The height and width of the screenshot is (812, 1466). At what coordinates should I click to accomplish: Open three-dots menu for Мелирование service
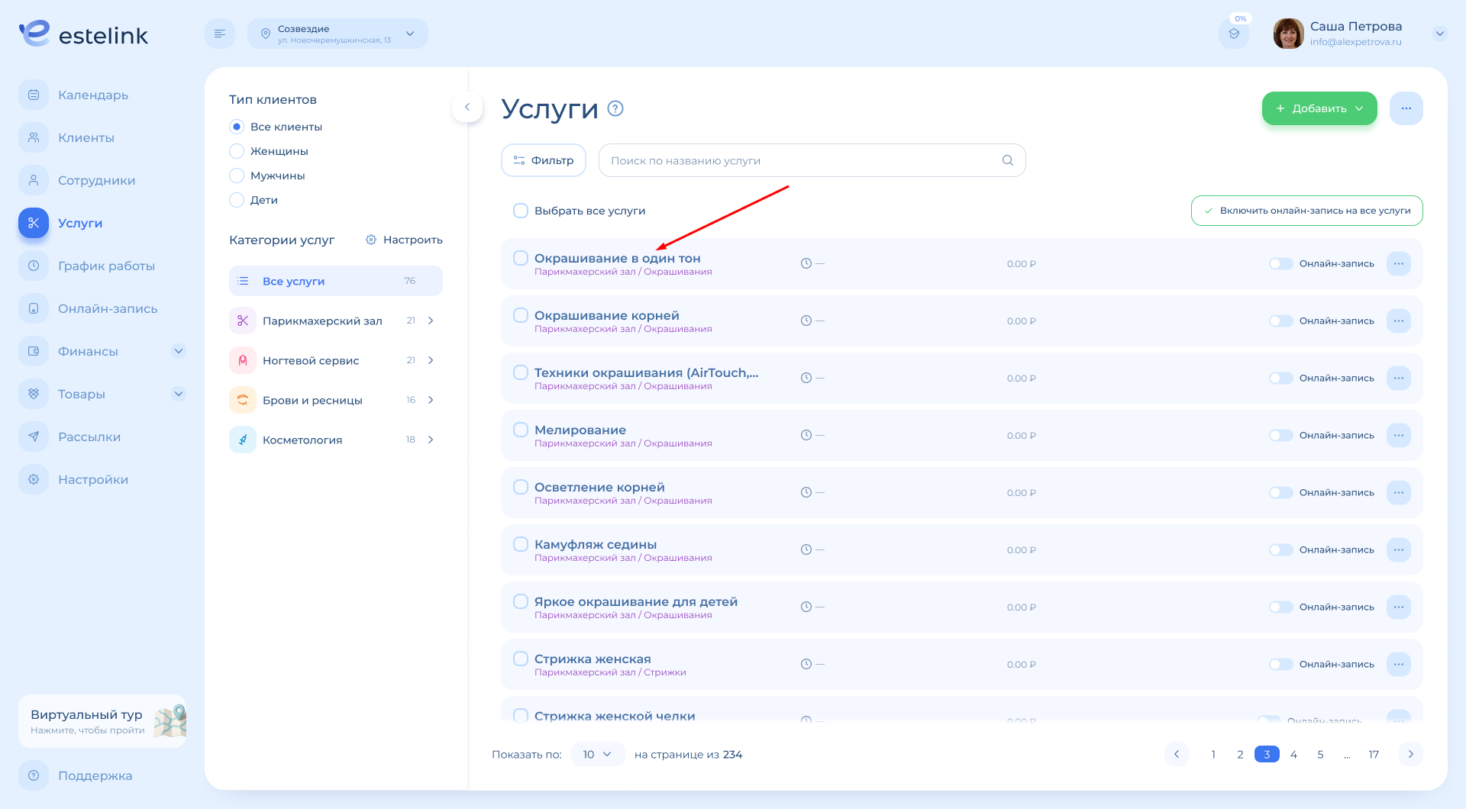pyautogui.click(x=1398, y=435)
